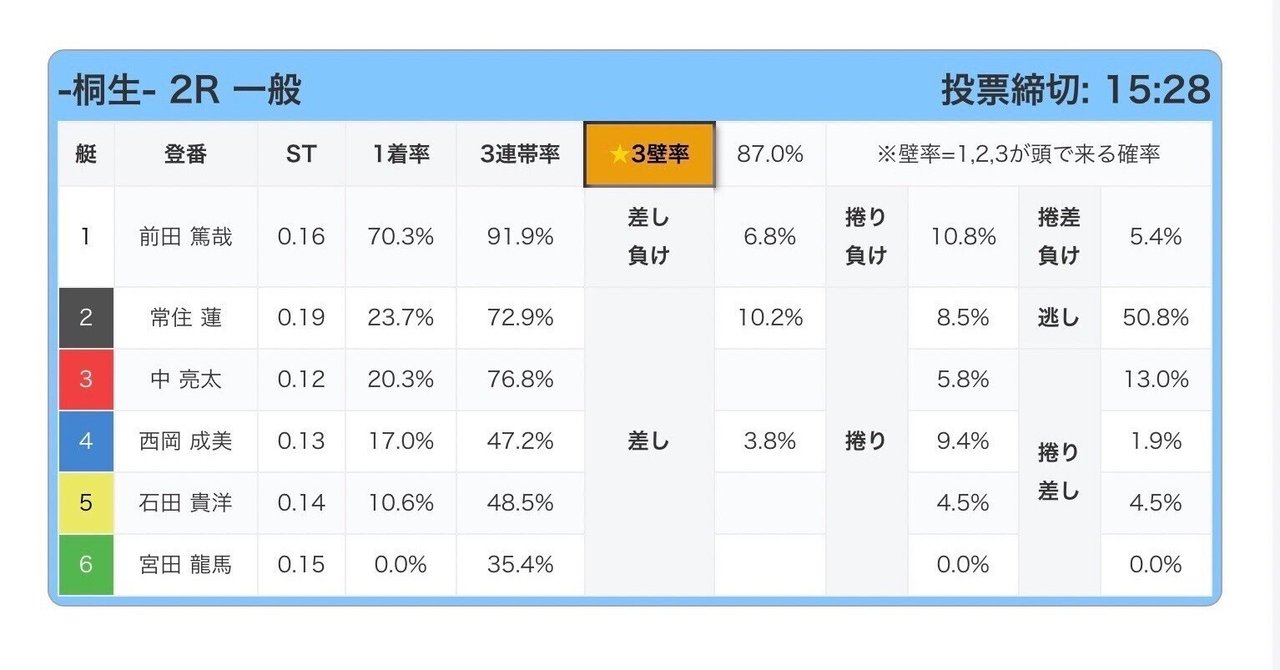Click the 逃し label cell
The height and width of the screenshot is (670, 1280).
tap(1058, 318)
